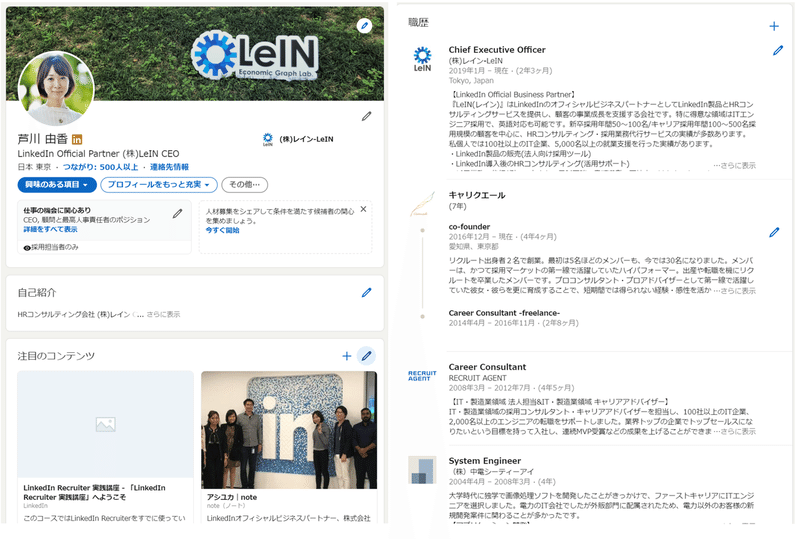Click the キャリクエール feather logo

(x=422, y=204)
